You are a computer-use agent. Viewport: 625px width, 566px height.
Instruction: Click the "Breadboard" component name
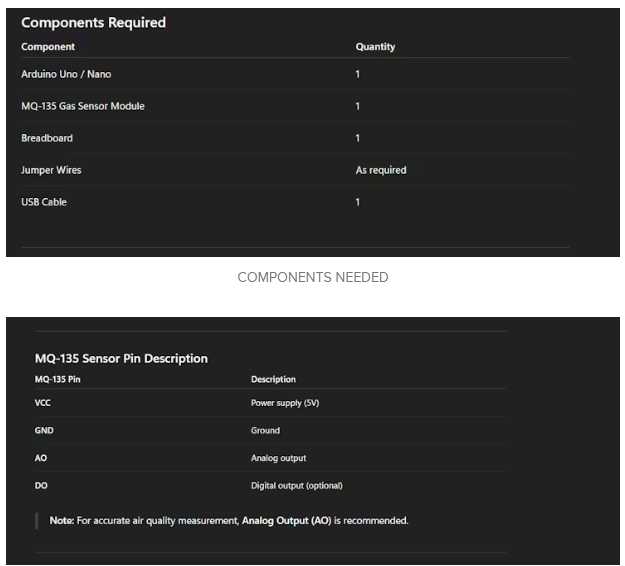(x=47, y=138)
